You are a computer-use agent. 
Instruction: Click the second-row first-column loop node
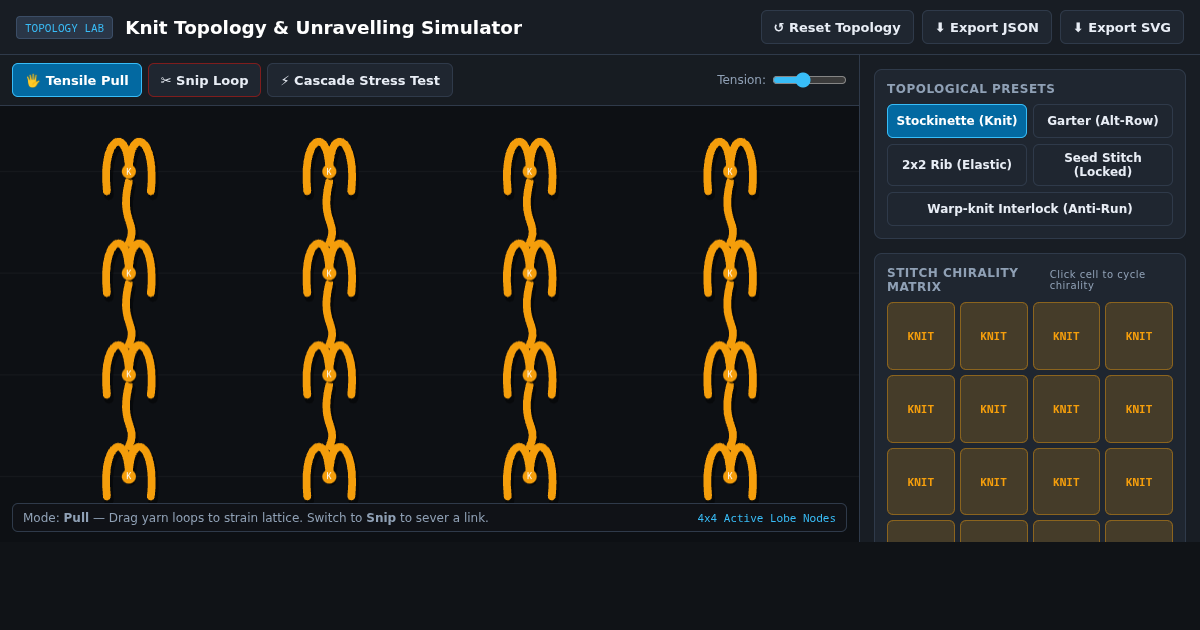pyautogui.click(x=129, y=273)
